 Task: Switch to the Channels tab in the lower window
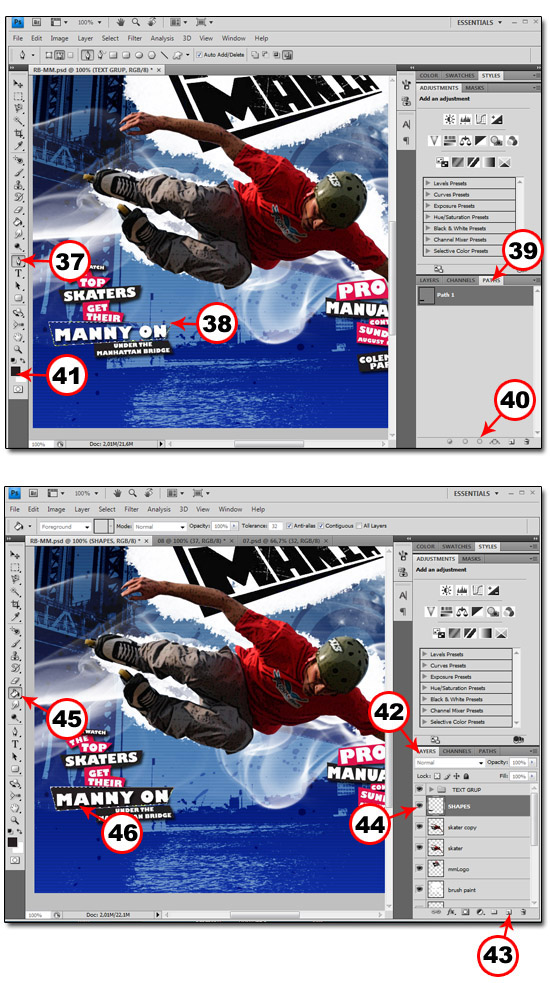[x=456, y=751]
